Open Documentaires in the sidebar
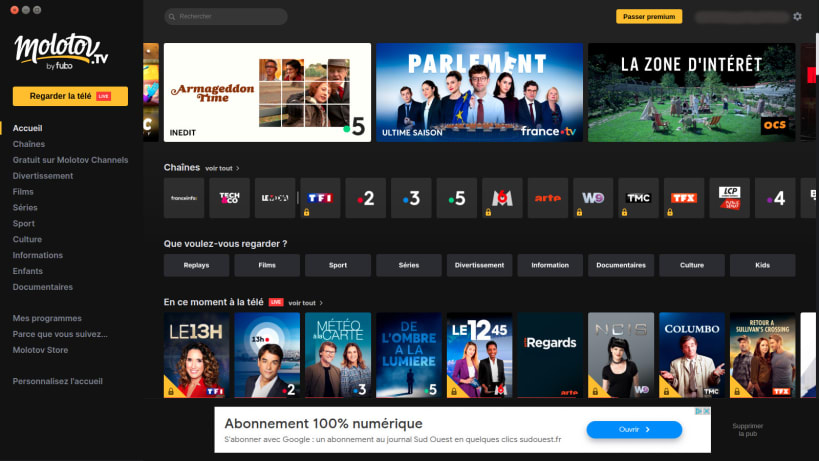The image size is (819, 461). [x=43, y=287]
